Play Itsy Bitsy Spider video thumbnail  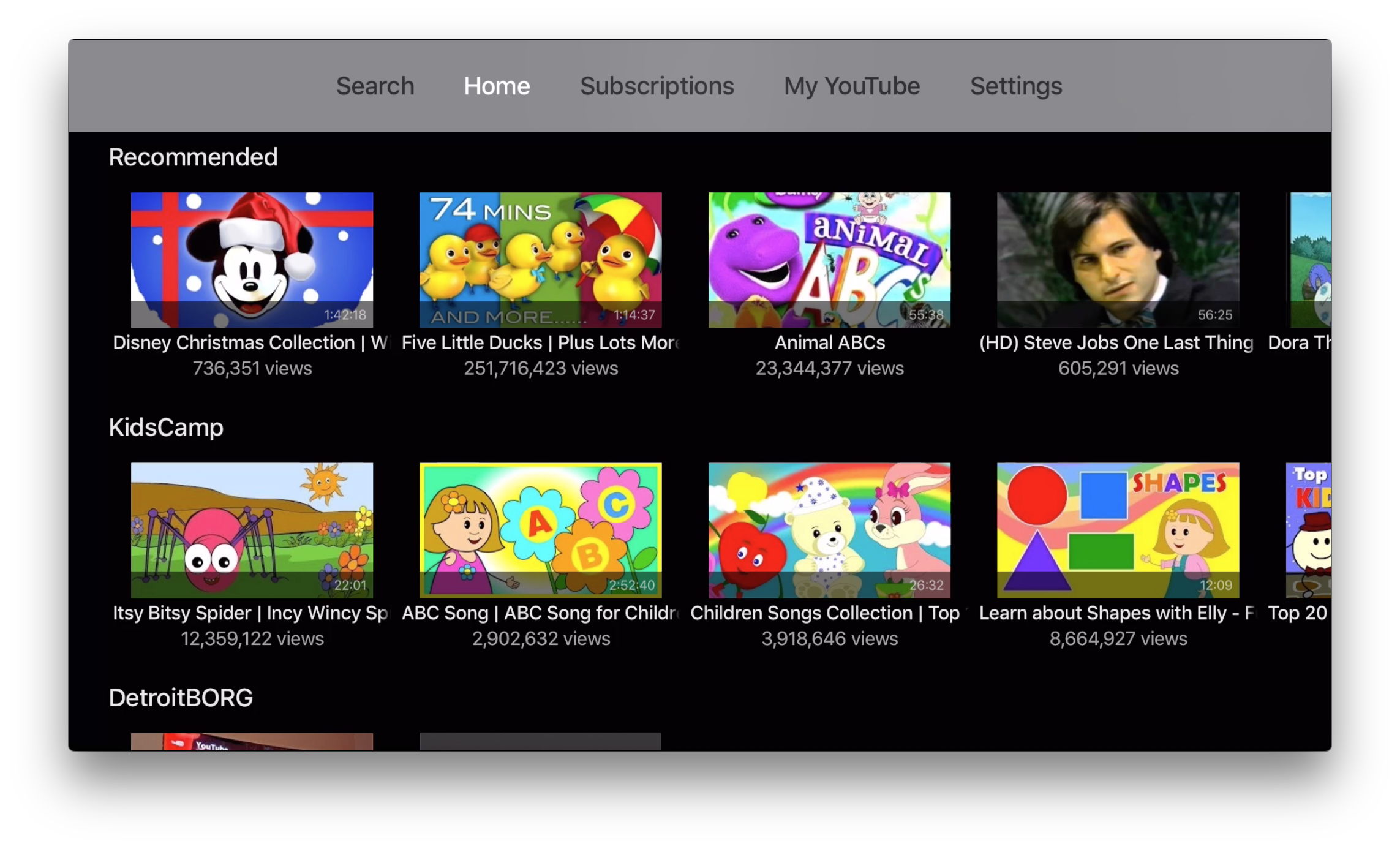click(x=252, y=530)
